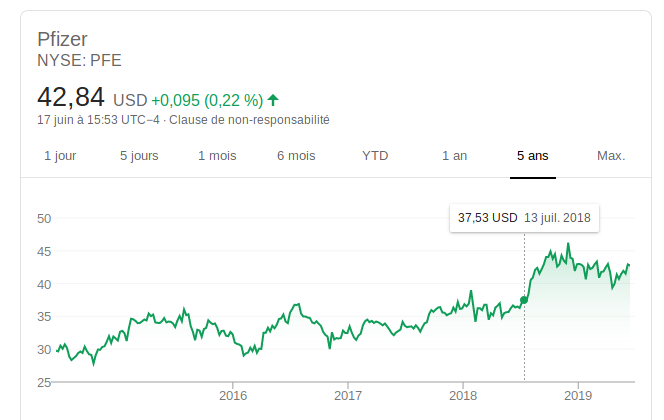Viewport: 664px width, 420px height.
Task: Click the 2016 label on the x-axis
Action: [x=232, y=396]
